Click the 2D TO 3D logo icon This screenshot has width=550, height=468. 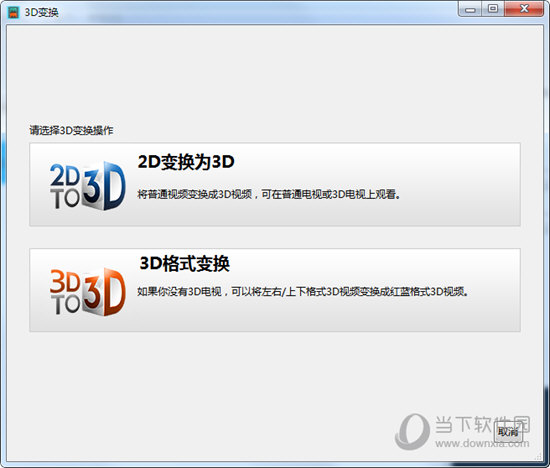click(x=88, y=186)
